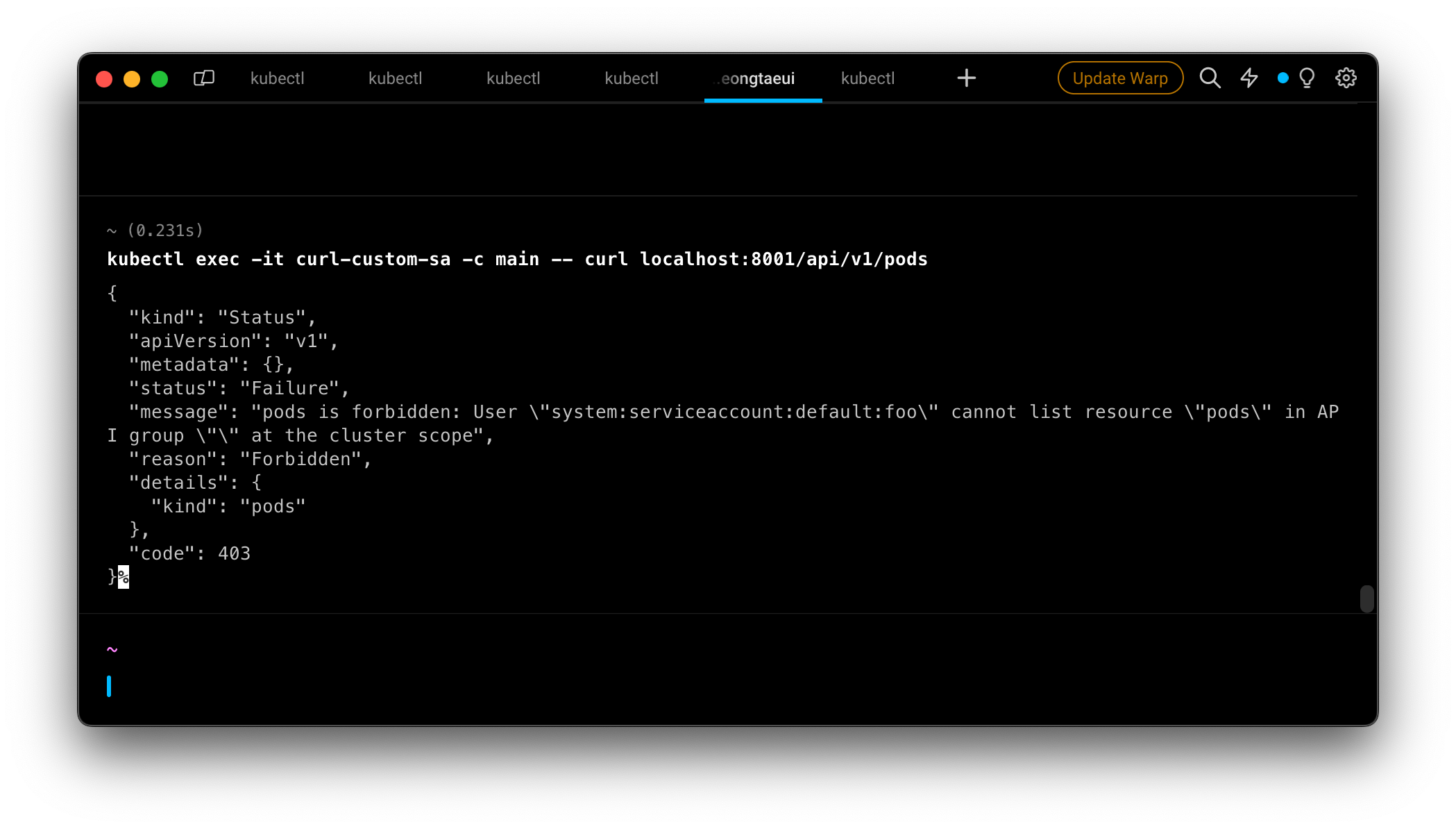Open the lightbulb resource center icon
1456x829 pixels.
(1307, 78)
